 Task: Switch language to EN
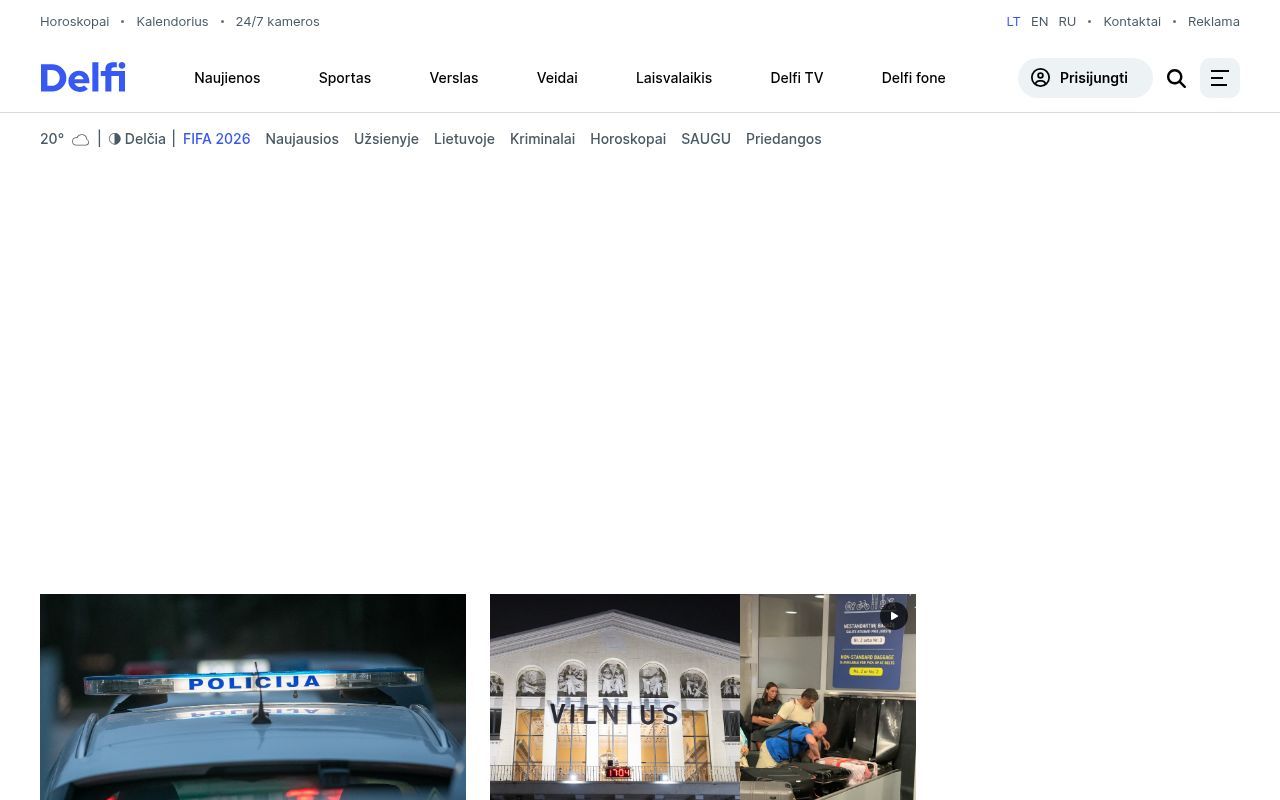[x=1040, y=21]
